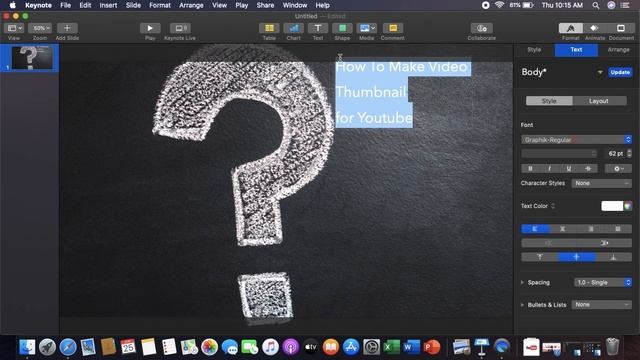Open the Arrange menu
640x360 pixels.
coord(191,5)
